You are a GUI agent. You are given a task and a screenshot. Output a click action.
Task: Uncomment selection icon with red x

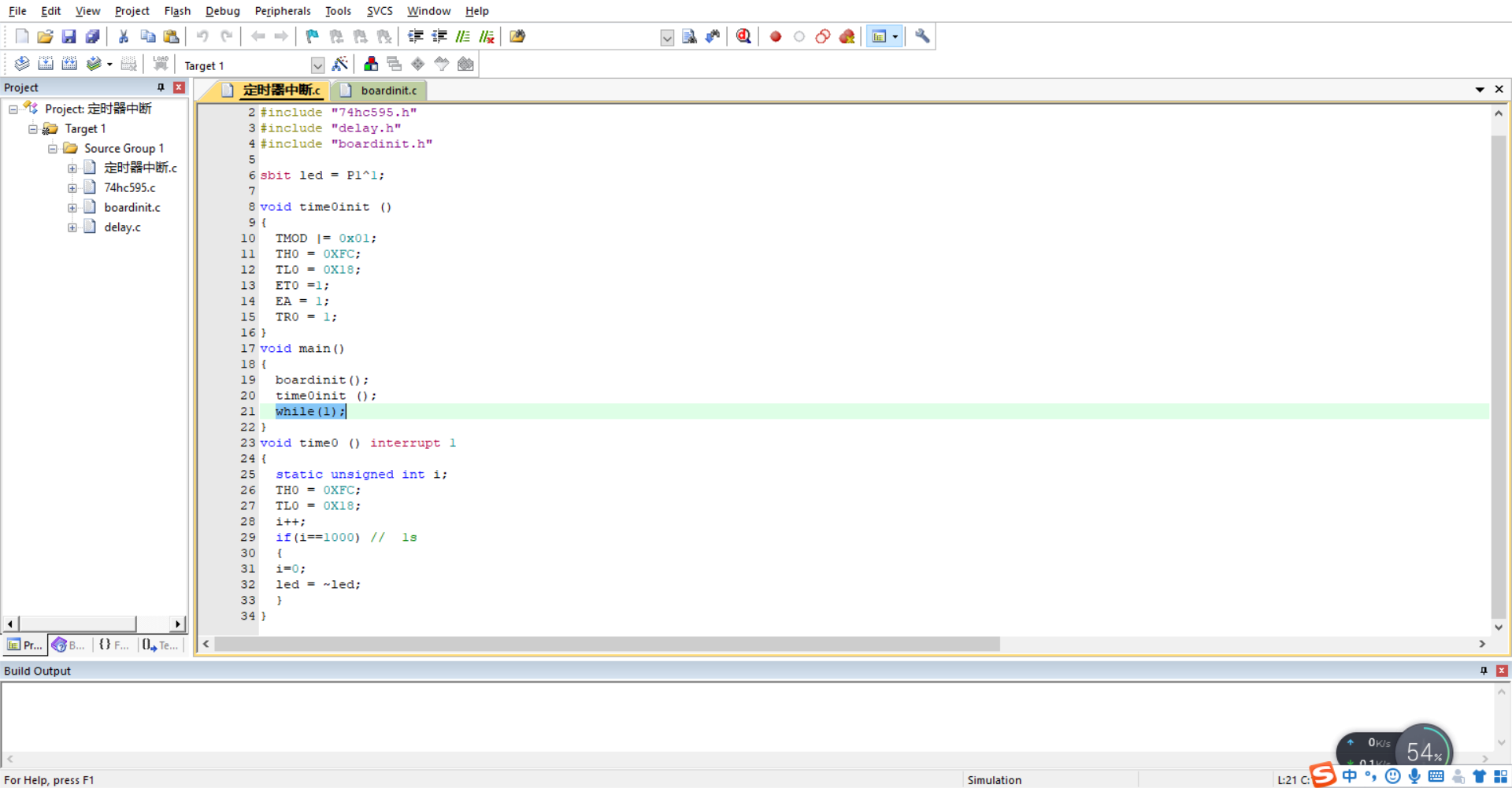click(x=487, y=36)
